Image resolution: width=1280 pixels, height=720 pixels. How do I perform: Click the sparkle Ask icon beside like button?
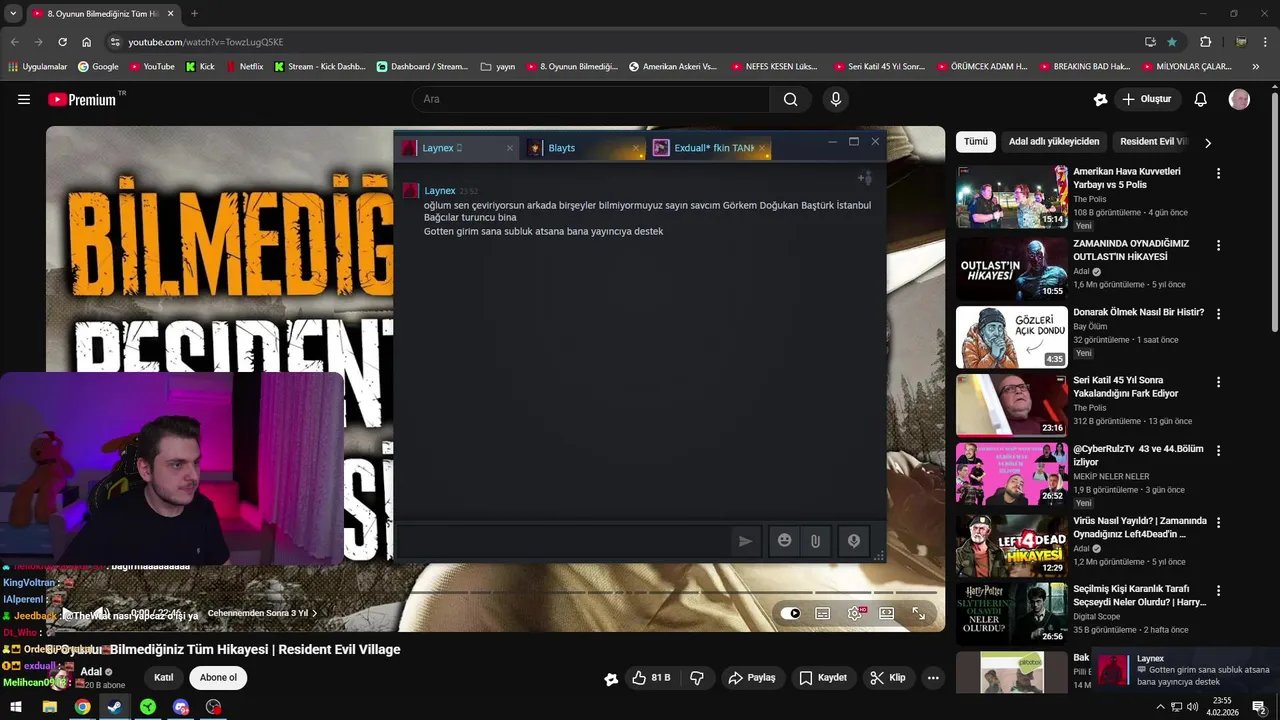611,678
